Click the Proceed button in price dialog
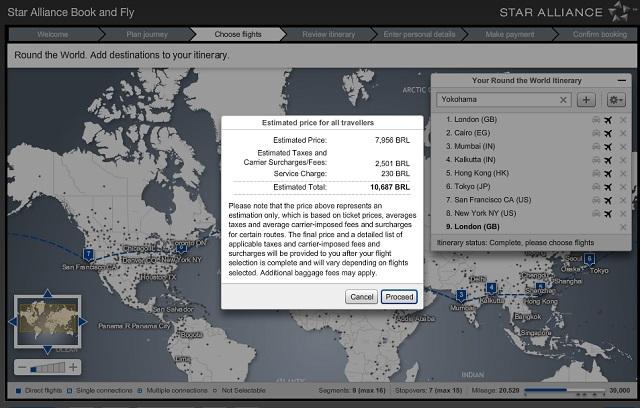 pos(399,297)
